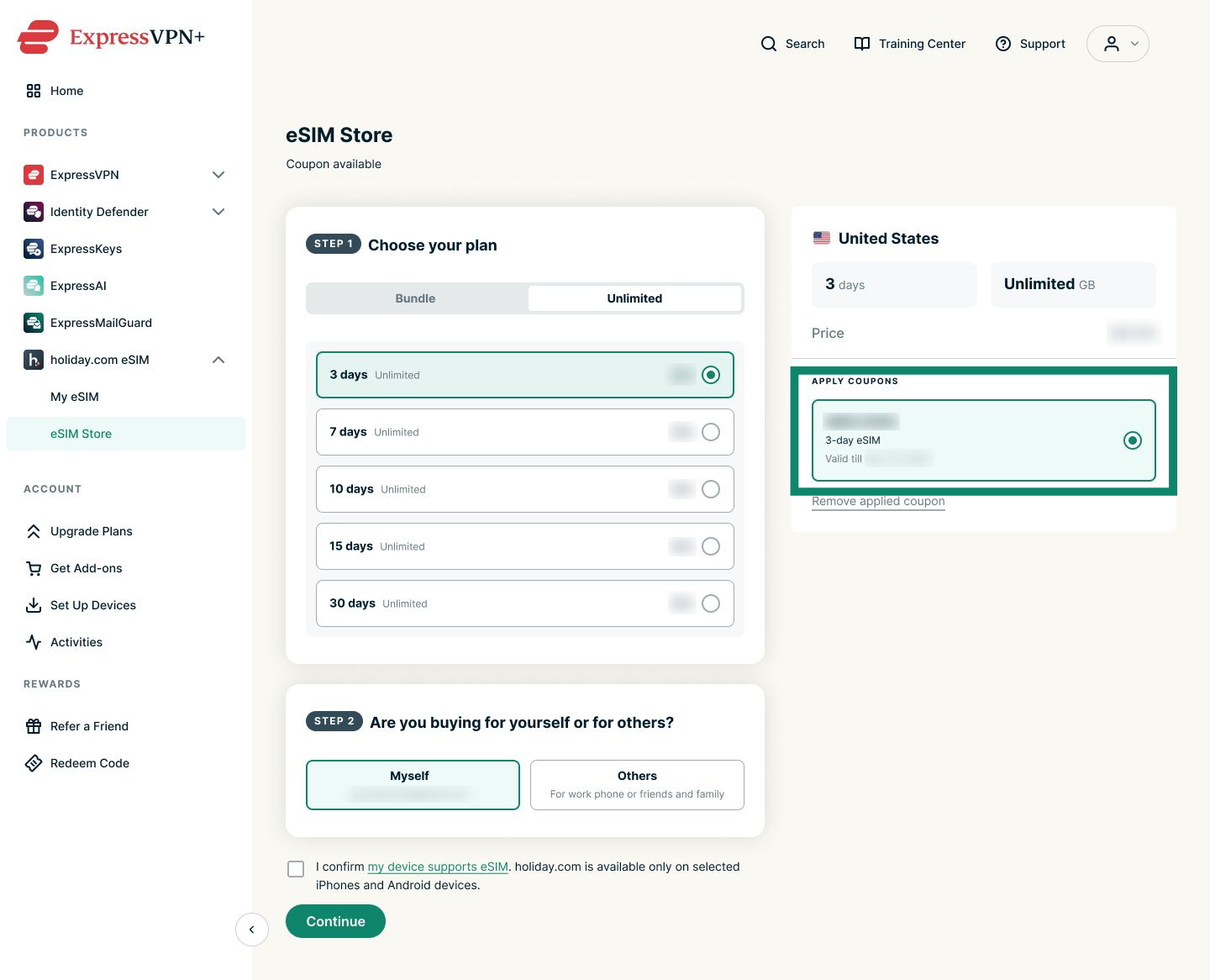Choose Myself as the buyer
Screen dimensions: 1210x980
tap(413, 785)
